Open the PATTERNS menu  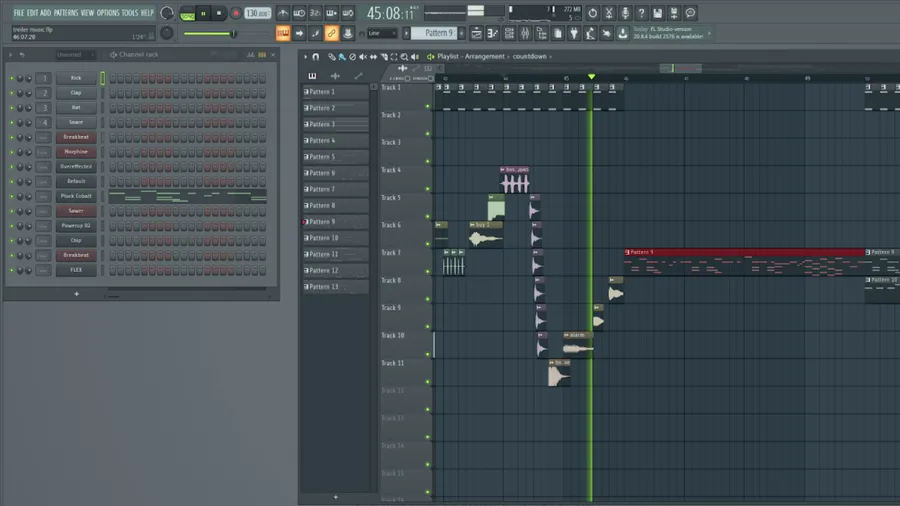pos(66,13)
